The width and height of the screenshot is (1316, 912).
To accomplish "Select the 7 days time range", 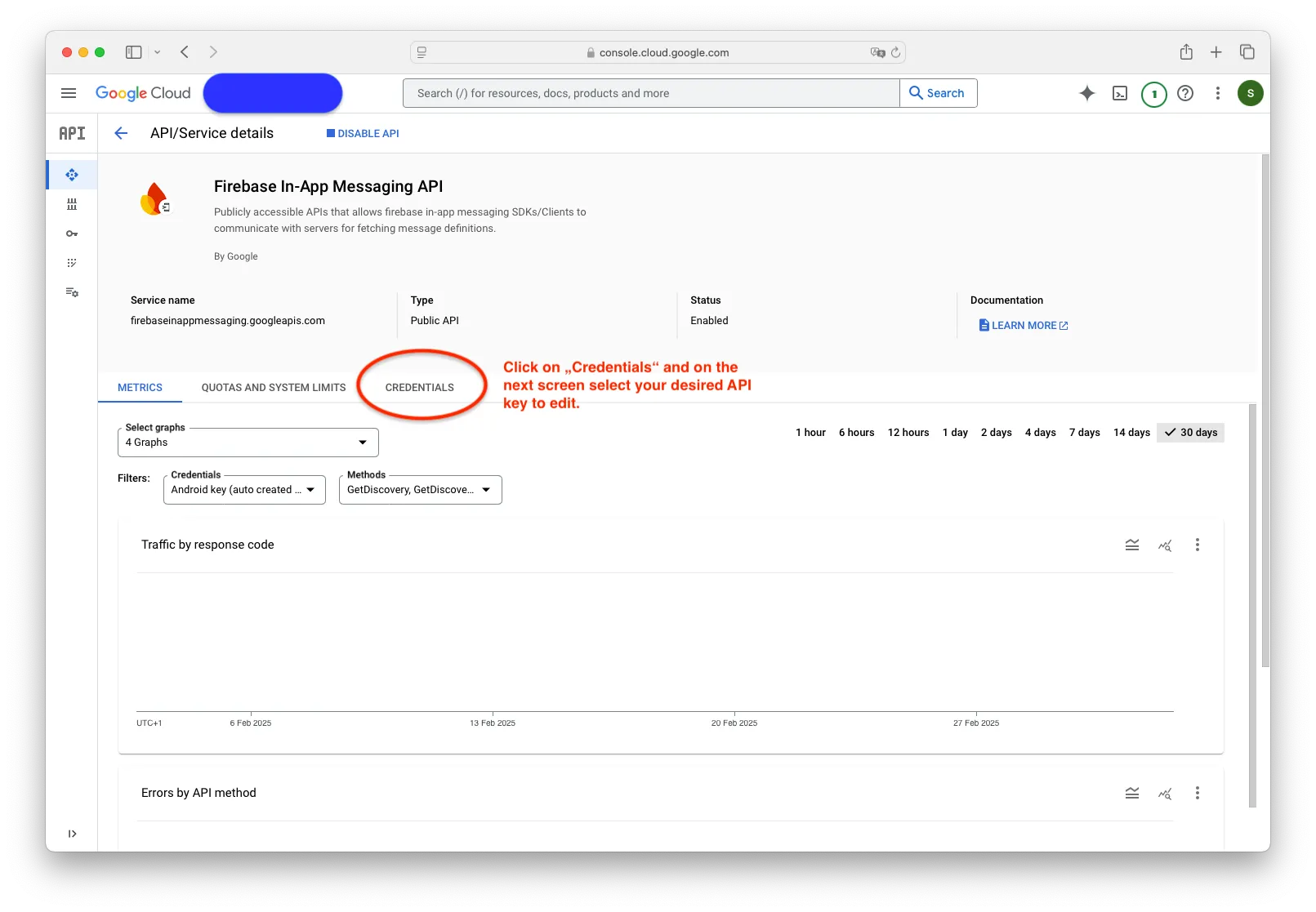I will coord(1085,433).
